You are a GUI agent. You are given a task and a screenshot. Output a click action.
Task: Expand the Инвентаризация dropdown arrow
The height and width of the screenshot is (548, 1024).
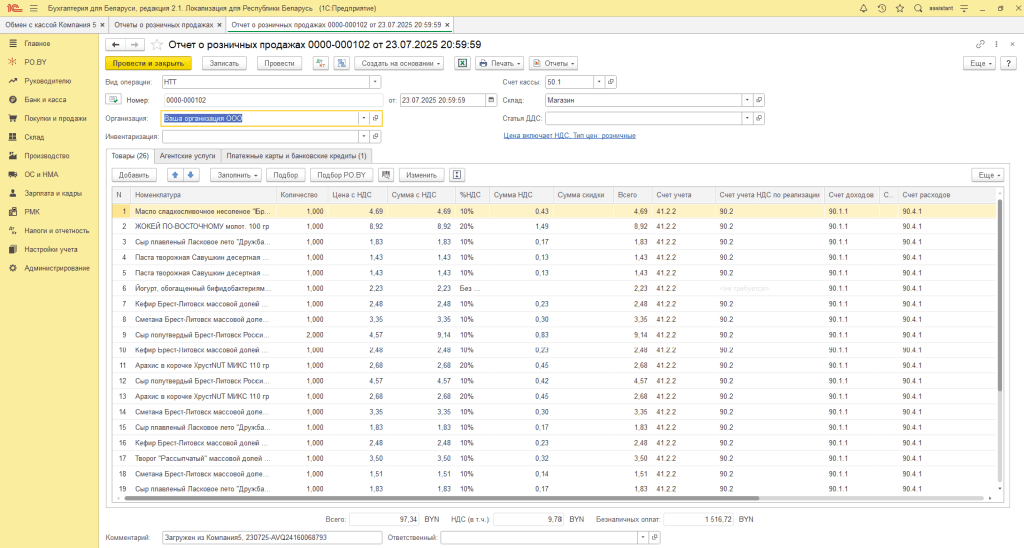364,137
